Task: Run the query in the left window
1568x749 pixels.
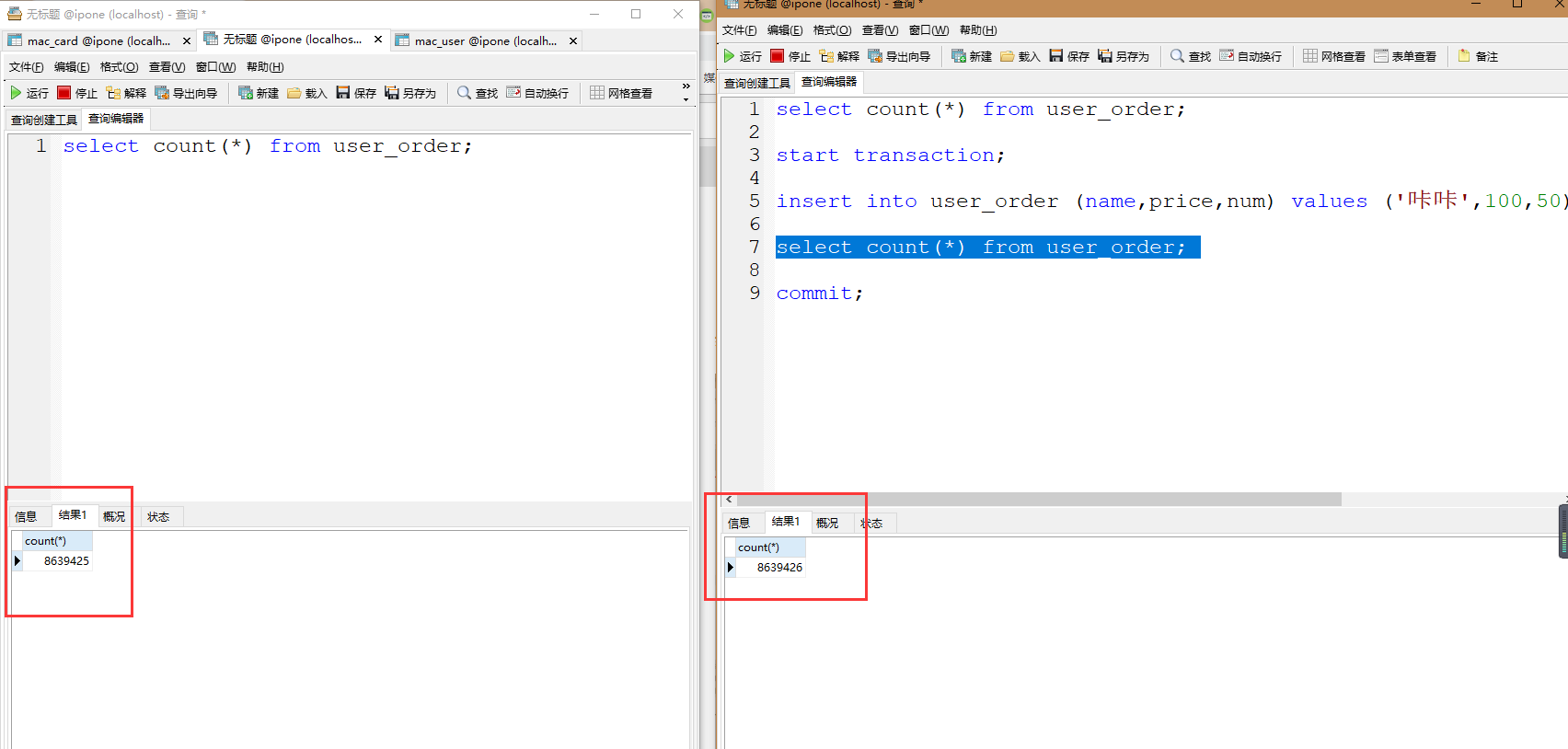Action: click(29, 93)
